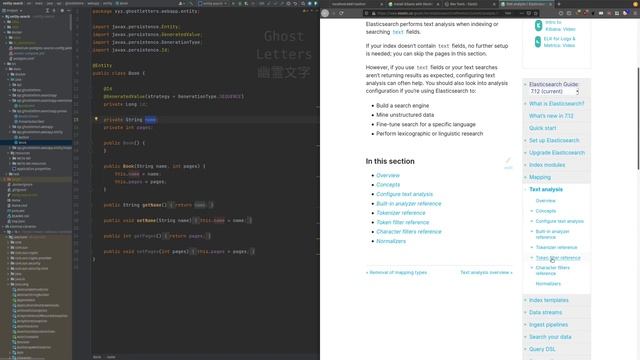Open Tokenizer reference in sidebar
640x360 pixels.
(556, 247)
